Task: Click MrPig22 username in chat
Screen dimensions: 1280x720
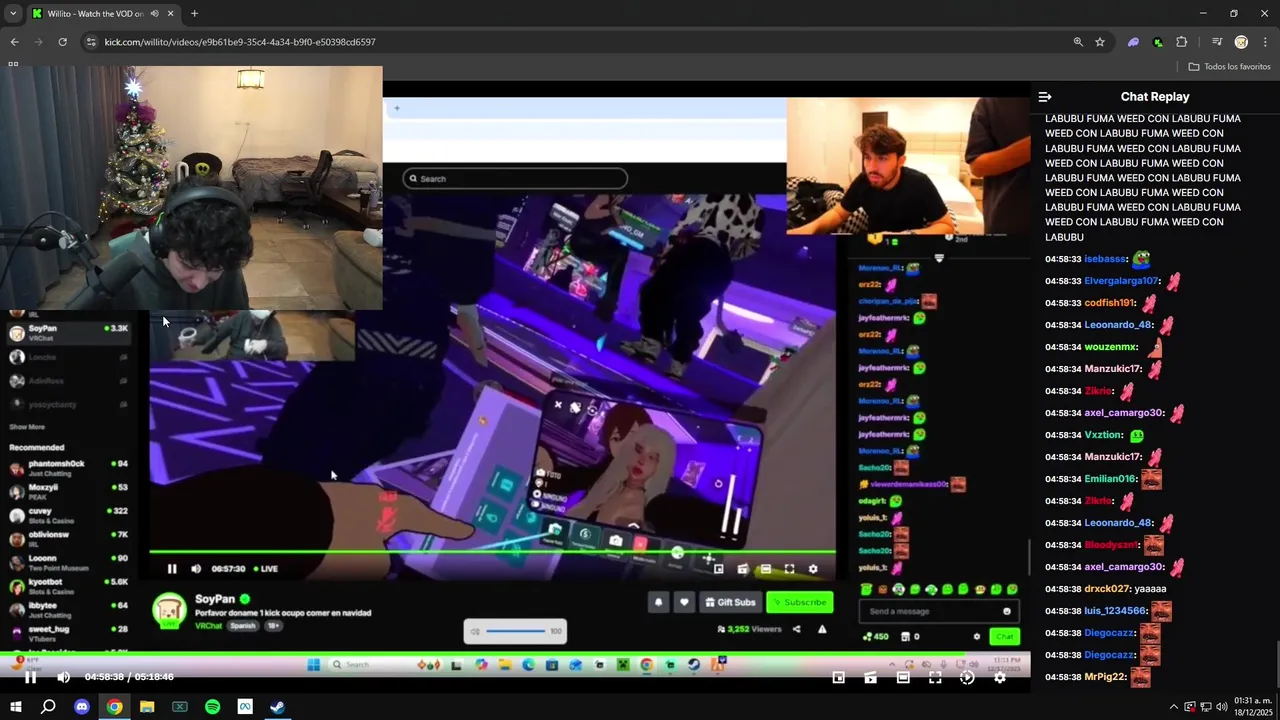Action: [1106, 677]
